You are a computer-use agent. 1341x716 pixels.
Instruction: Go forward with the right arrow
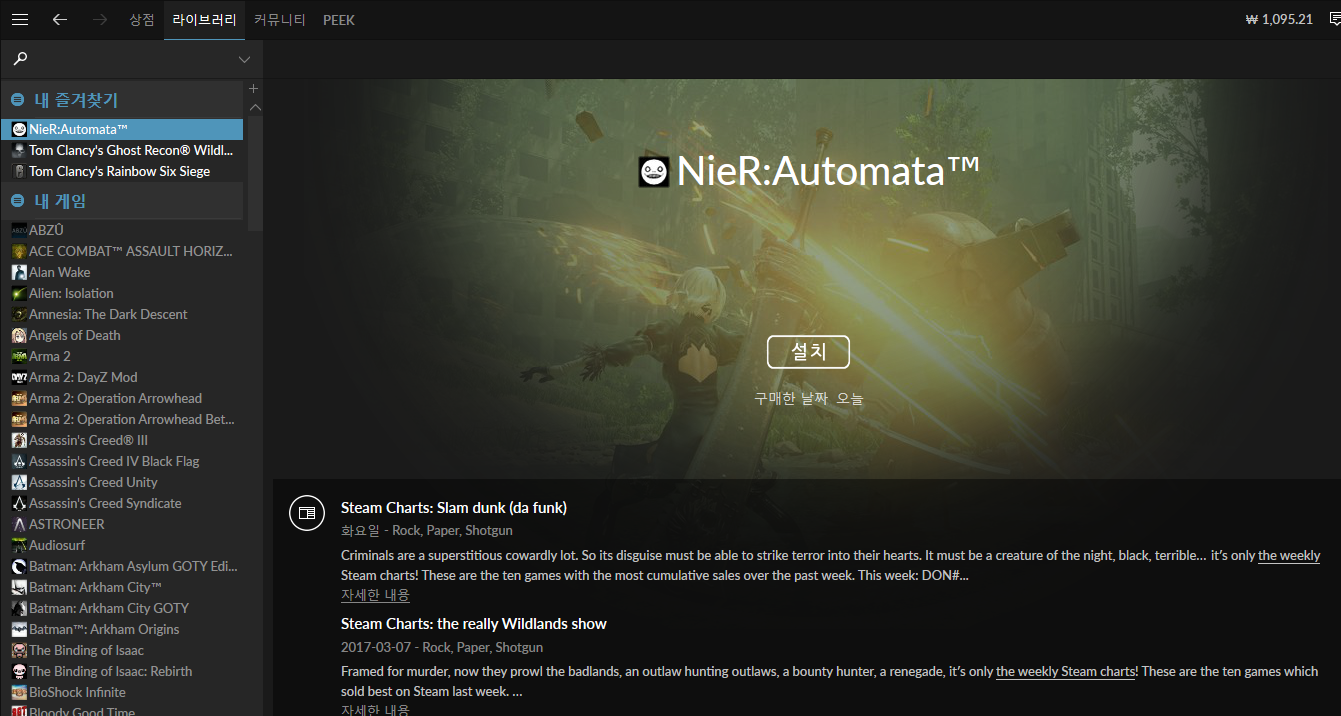pos(100,20)
